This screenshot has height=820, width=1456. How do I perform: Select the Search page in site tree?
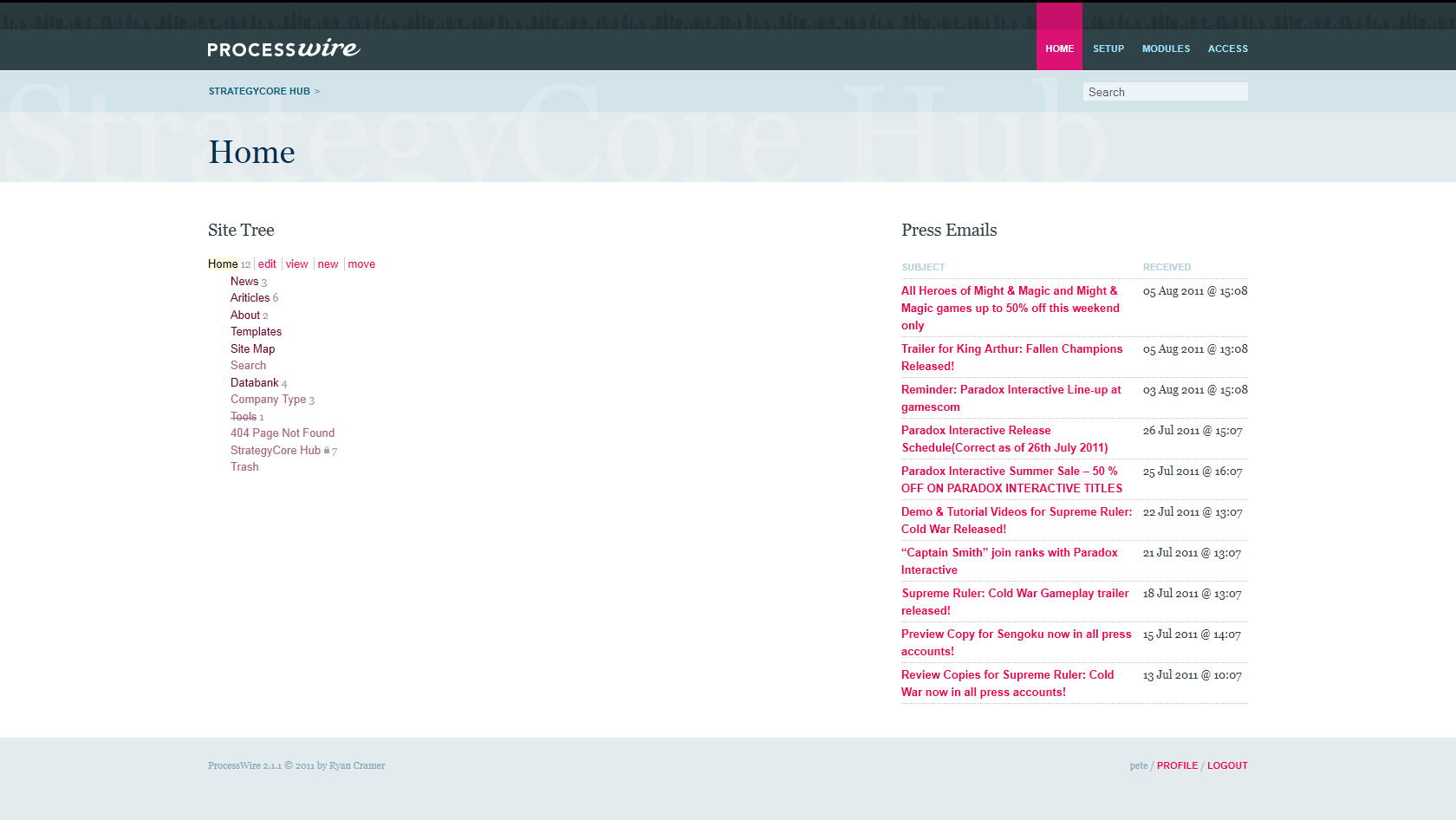pos(248,366)
